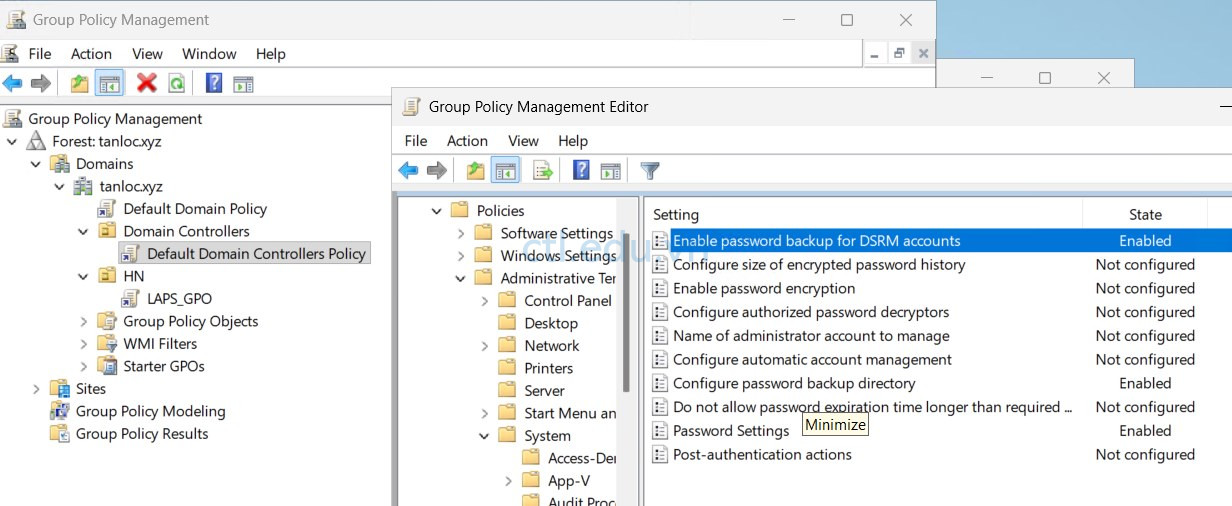Select Enable password encryption setting

tap(940, 288)
